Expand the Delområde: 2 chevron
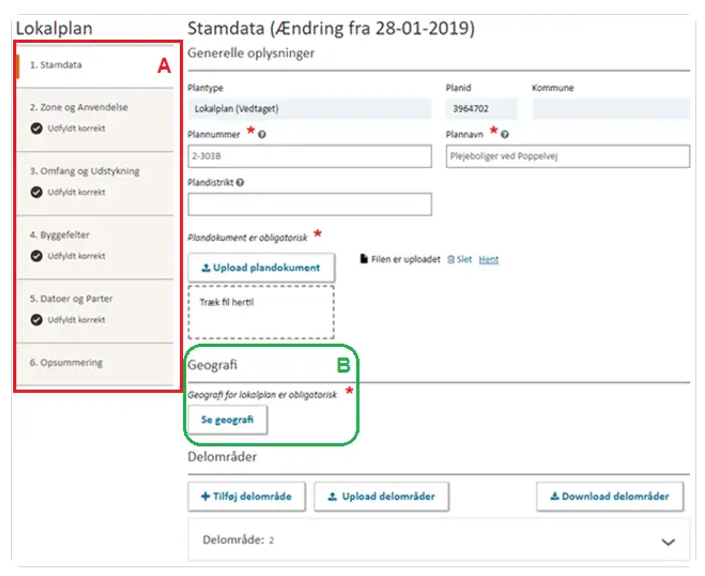This screenshot has height=576, width=705. [668, 540]
